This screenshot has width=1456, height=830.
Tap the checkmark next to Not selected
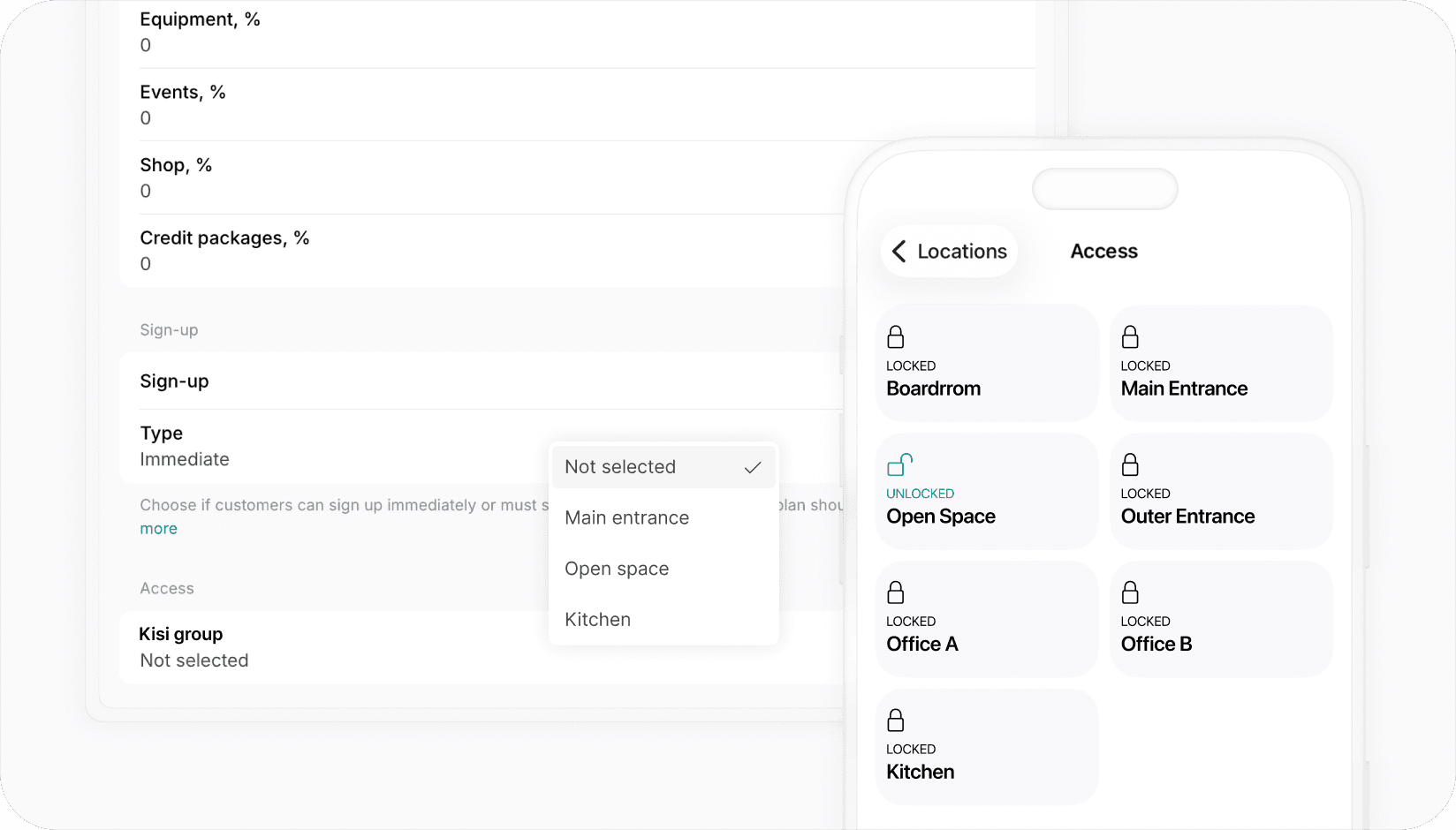pyautogui.click(x=753, y=466)
